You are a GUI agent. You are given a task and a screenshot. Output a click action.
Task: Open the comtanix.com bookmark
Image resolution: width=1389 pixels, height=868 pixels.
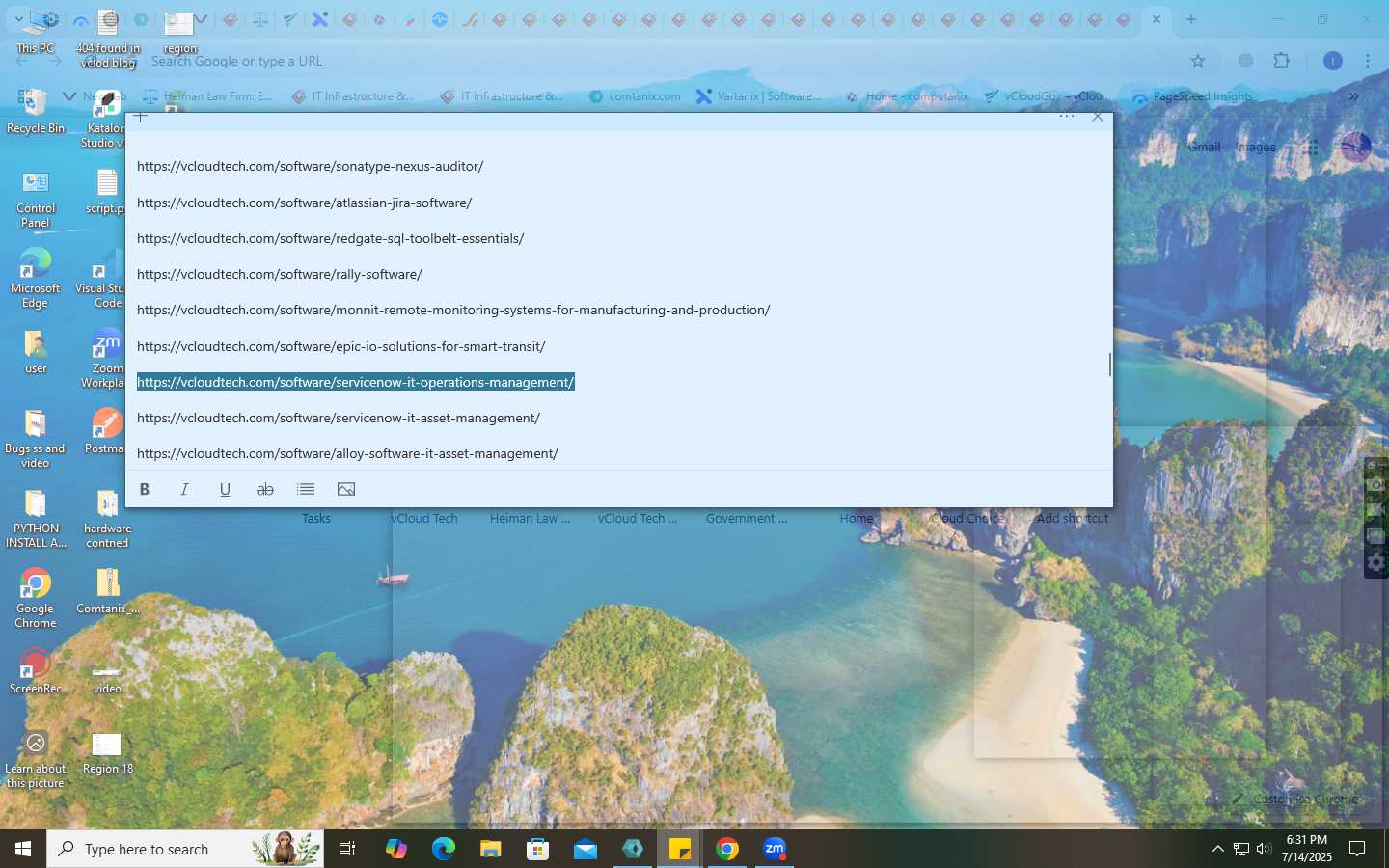point(635,96)
